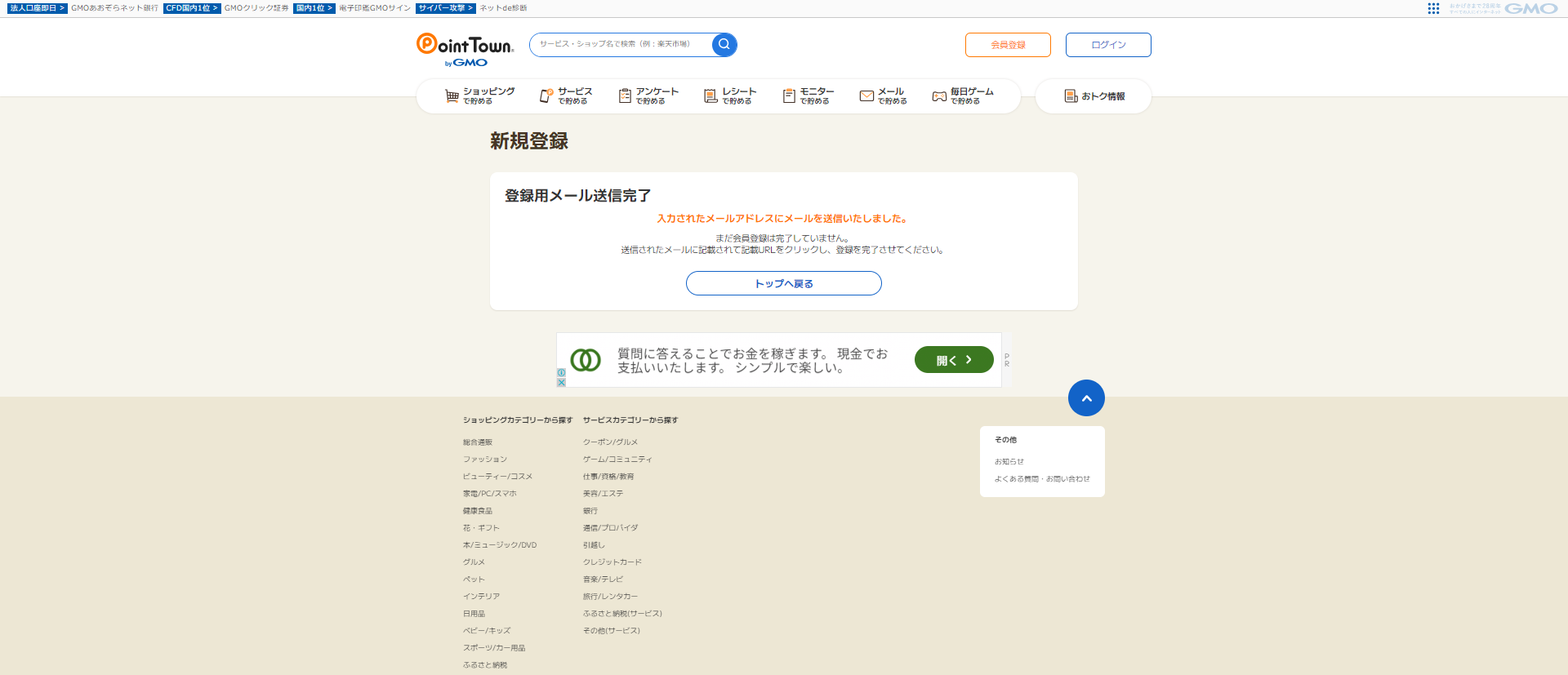
Task: Open ふるさと納税 shopping category
Action: click(x=485, y=665)
